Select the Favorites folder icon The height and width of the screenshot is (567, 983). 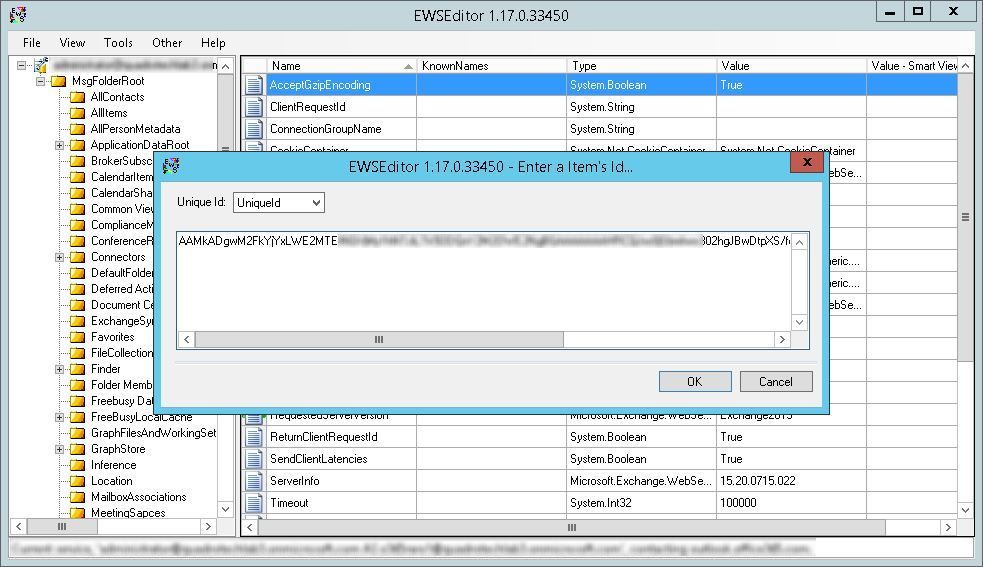click(77, 337)
